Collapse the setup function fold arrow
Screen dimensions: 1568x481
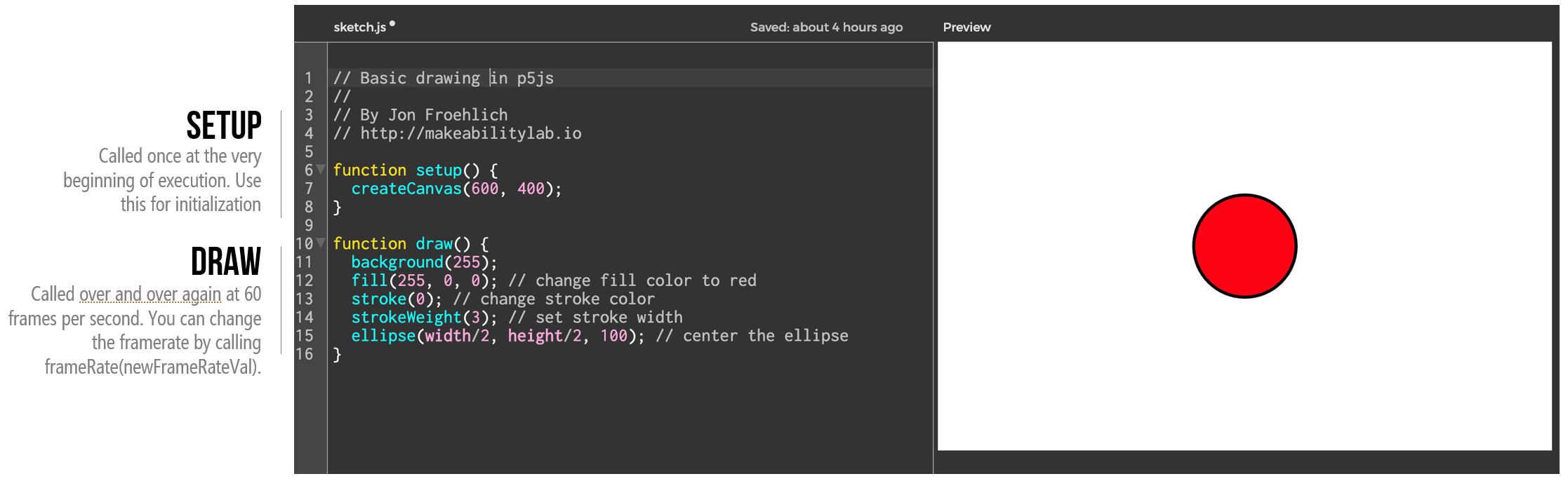tap(321, 169)
